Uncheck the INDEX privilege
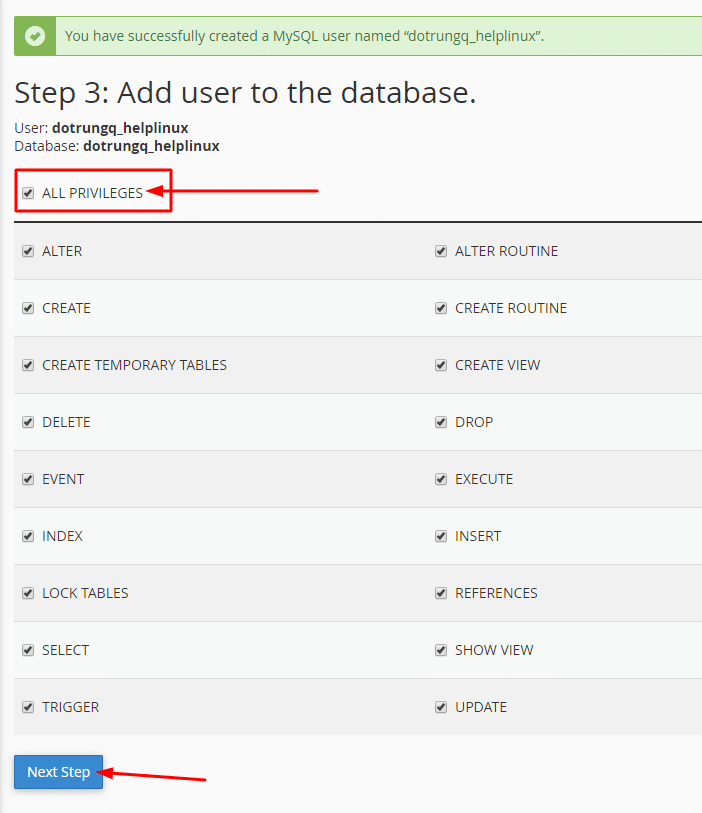 point(28,536)
